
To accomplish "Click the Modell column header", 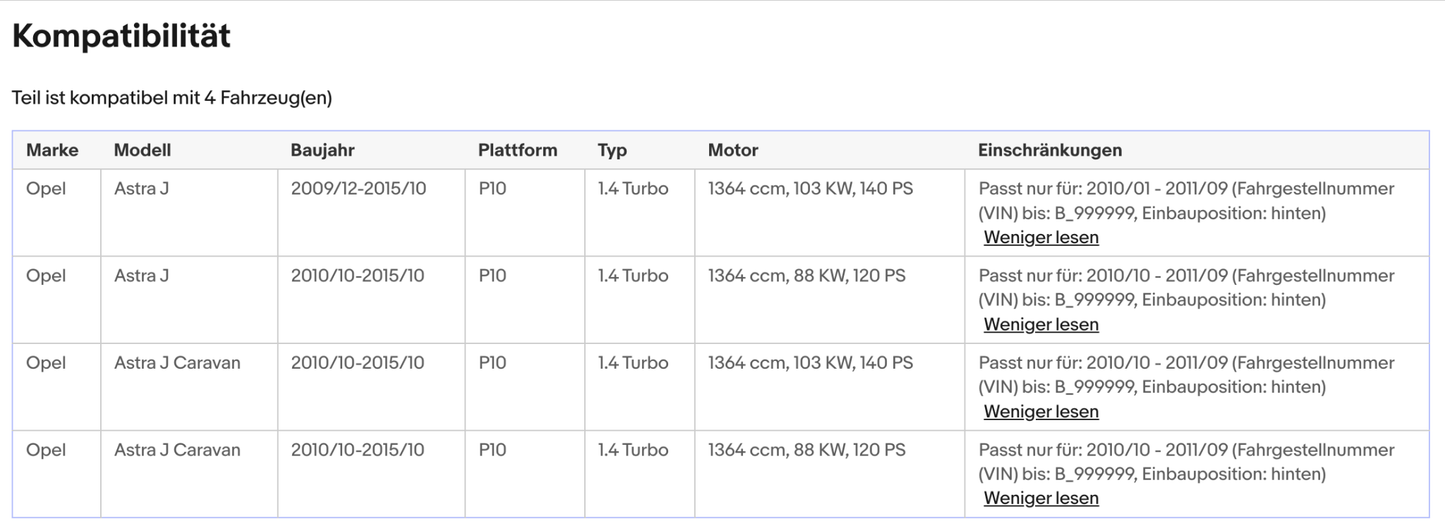I will [x=142, y=150].
